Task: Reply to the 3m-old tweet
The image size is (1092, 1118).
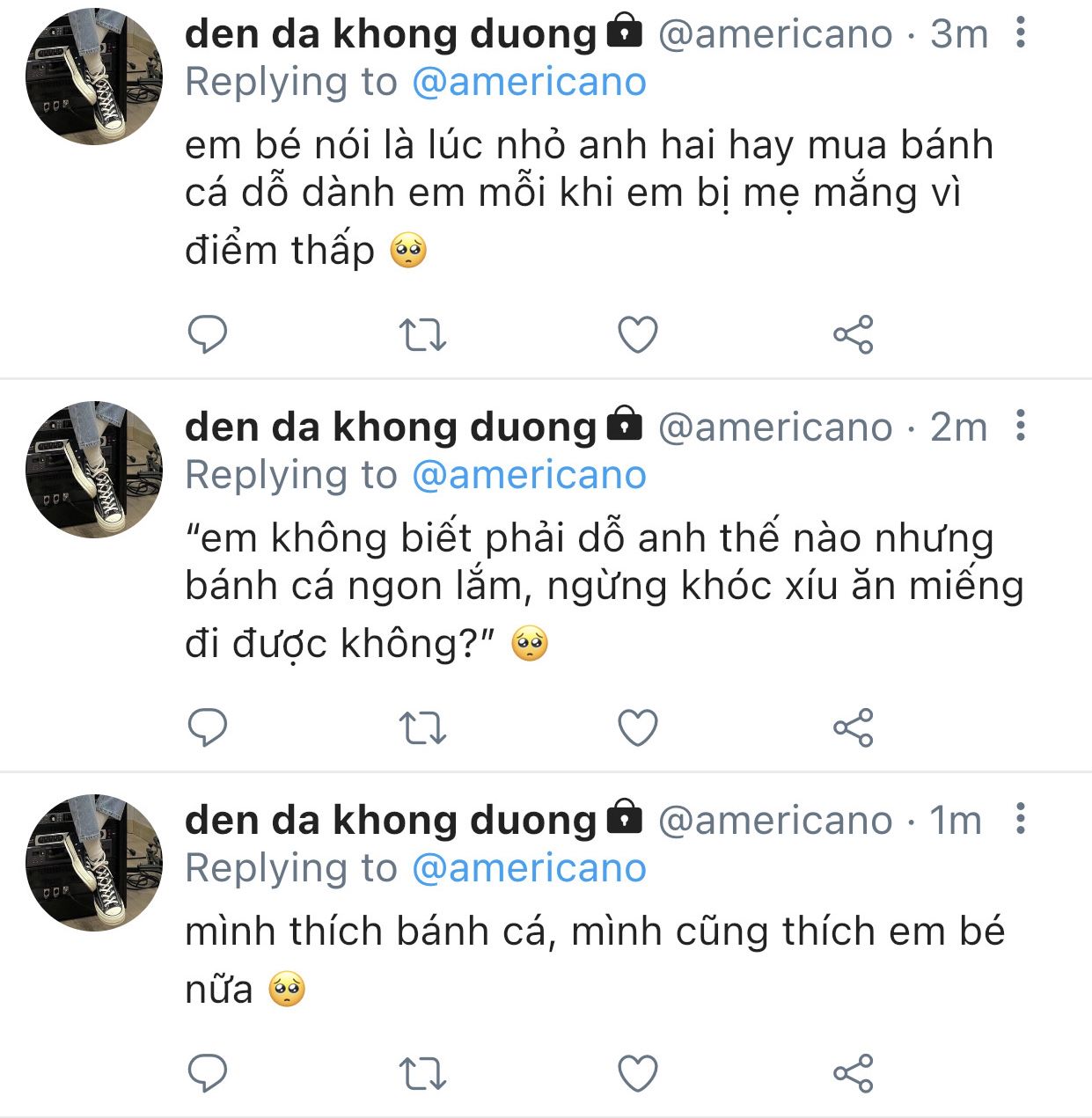Action: pyautogui.click(x=208, y=334)
